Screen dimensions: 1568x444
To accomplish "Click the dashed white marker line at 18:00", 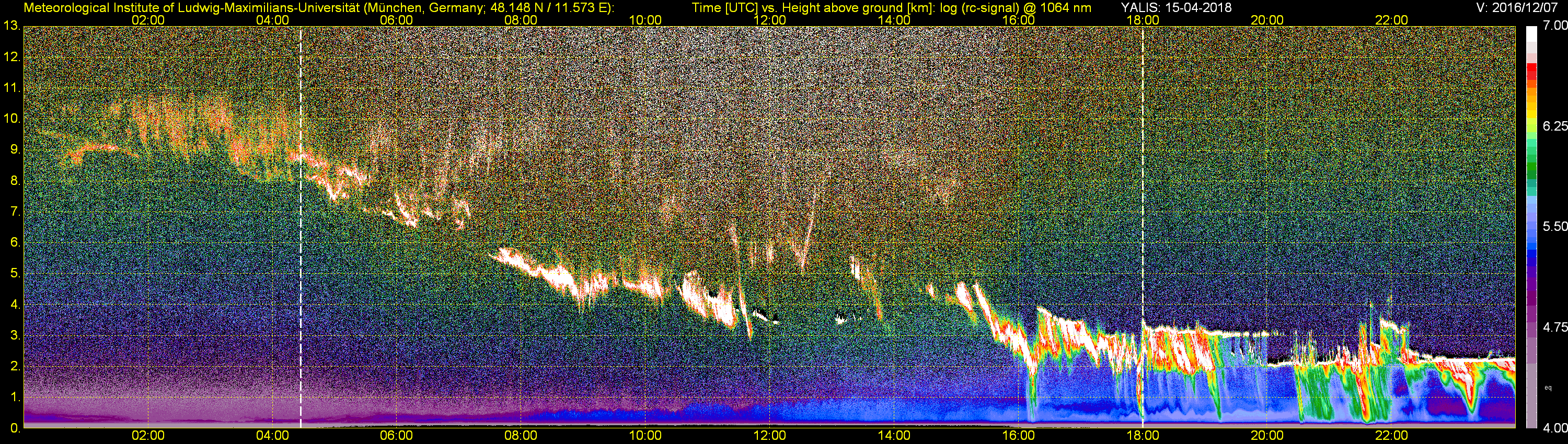I will pyautogui.click(x=1143, y=227).
